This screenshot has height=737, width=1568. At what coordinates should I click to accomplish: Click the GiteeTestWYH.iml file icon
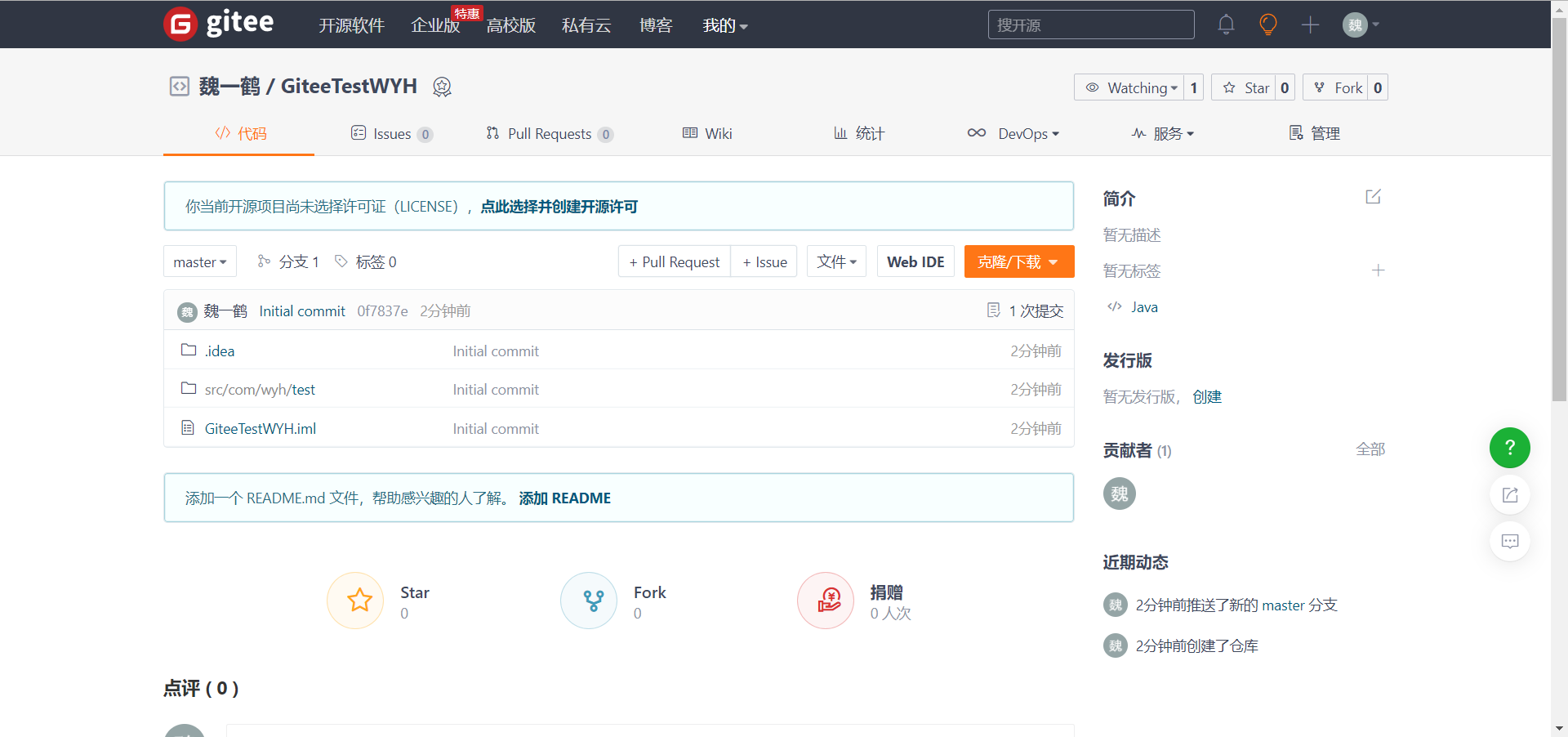tap(188, 427)
